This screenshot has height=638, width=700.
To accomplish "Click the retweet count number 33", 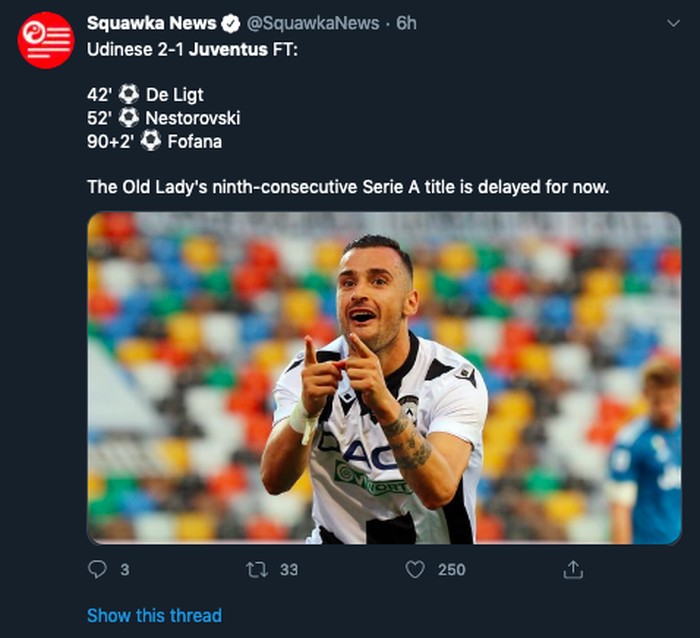I will [289, 570].
